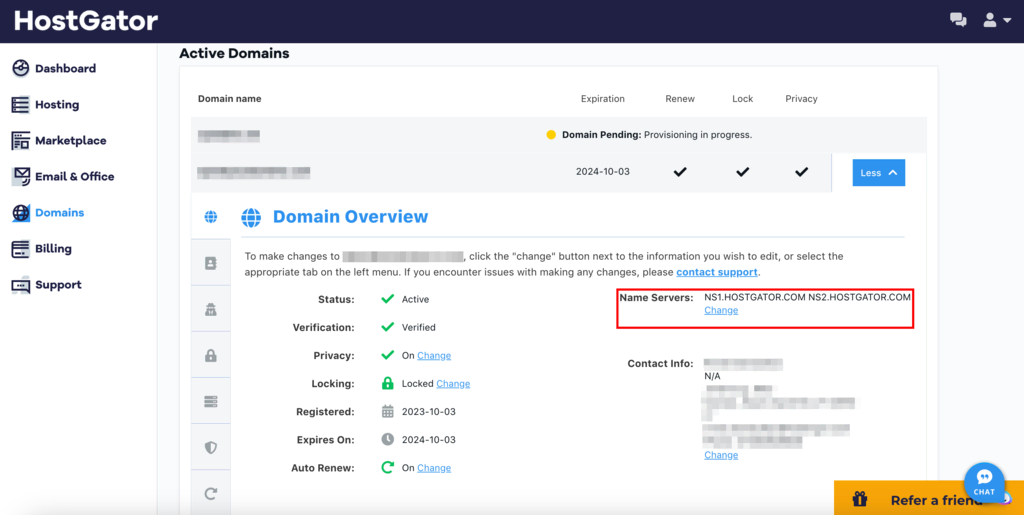Toggle the Privacy checkmark for the domain
1024x515 pixels.
pos(801,172)
